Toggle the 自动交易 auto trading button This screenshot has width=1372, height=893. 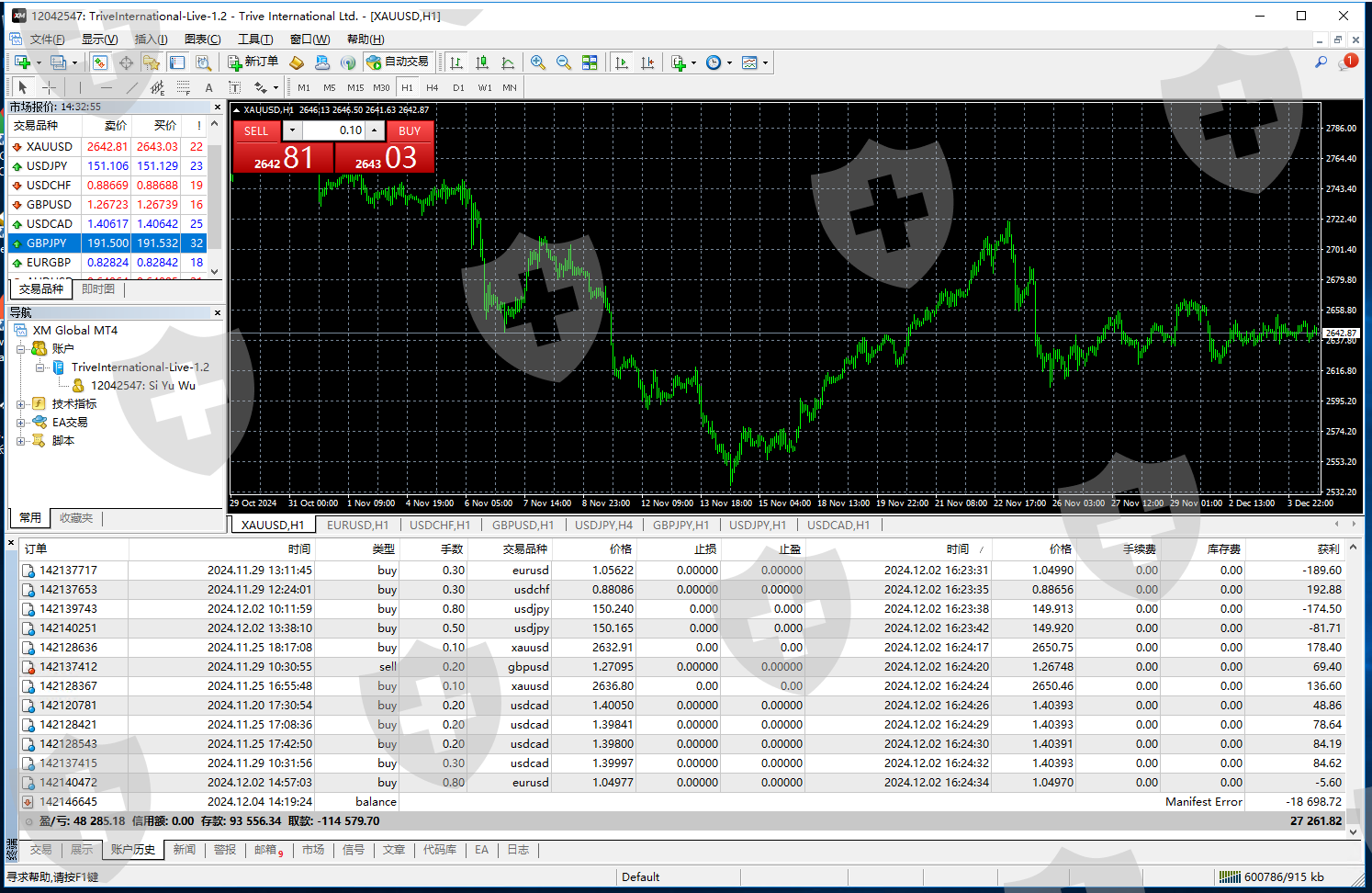398,62
